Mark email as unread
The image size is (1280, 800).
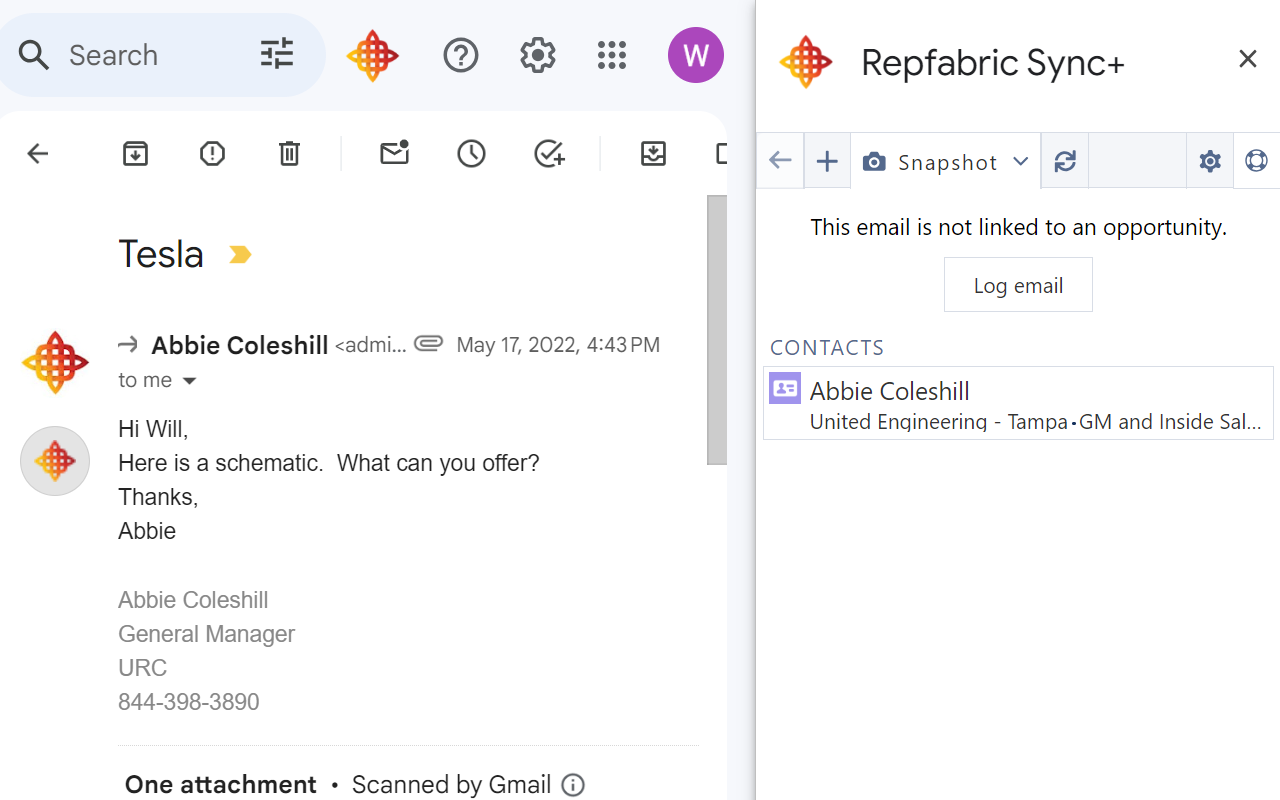tap(395, 153)
